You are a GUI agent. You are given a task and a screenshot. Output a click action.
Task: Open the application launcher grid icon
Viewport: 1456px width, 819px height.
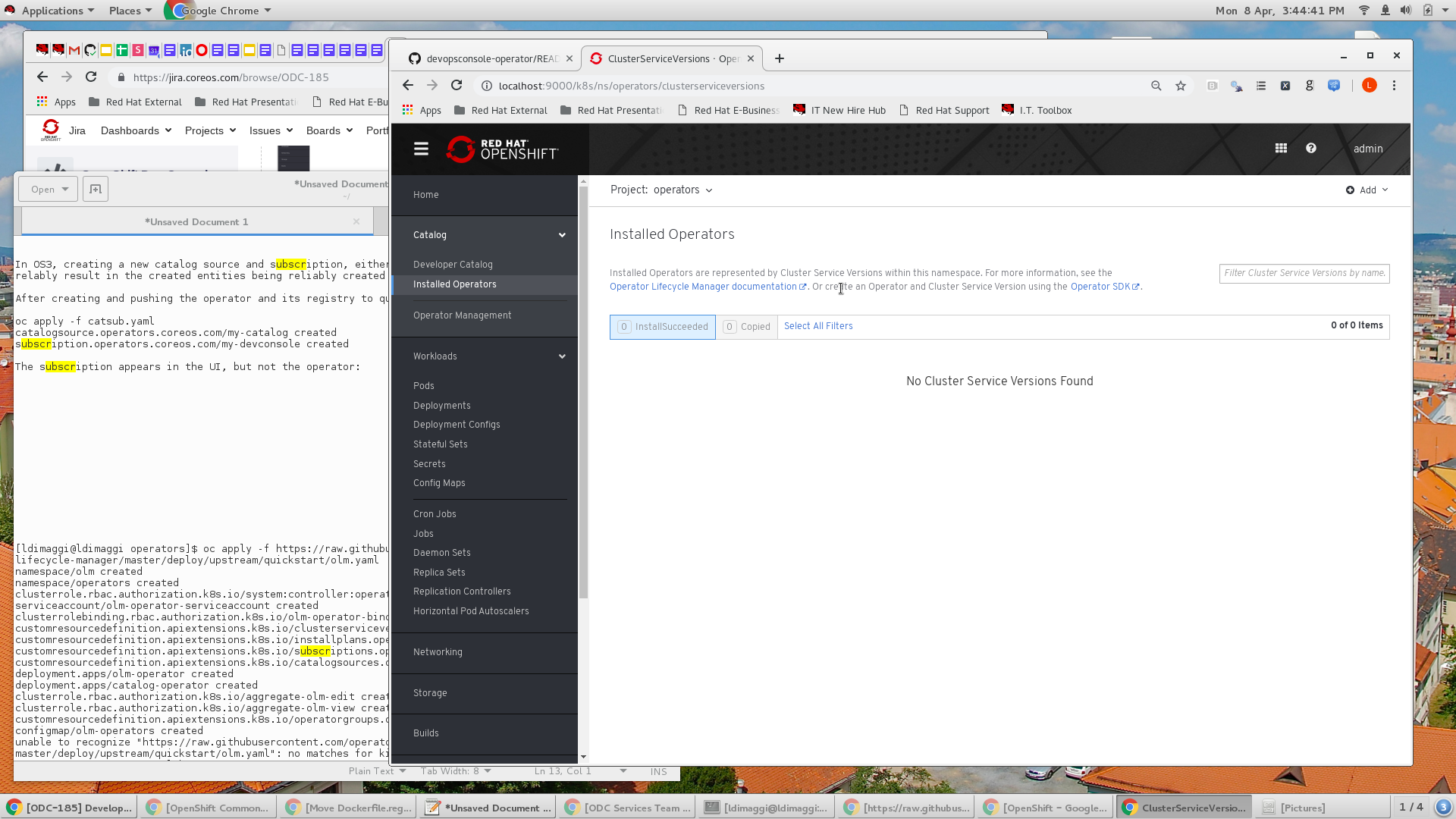tap(1281, 149)
